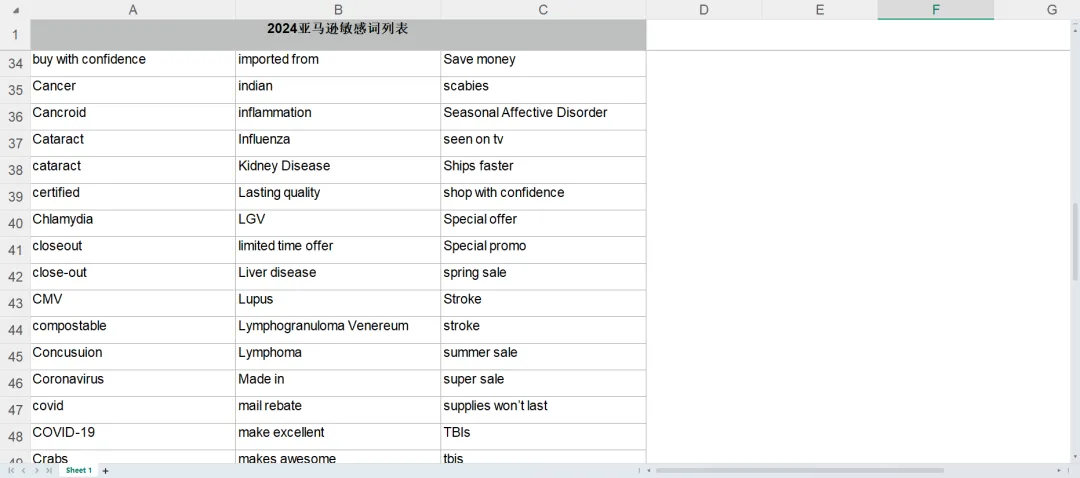Select cell 'close-out' in row 42
This screenshot has width=1080, height=478.
pos(133,277)
